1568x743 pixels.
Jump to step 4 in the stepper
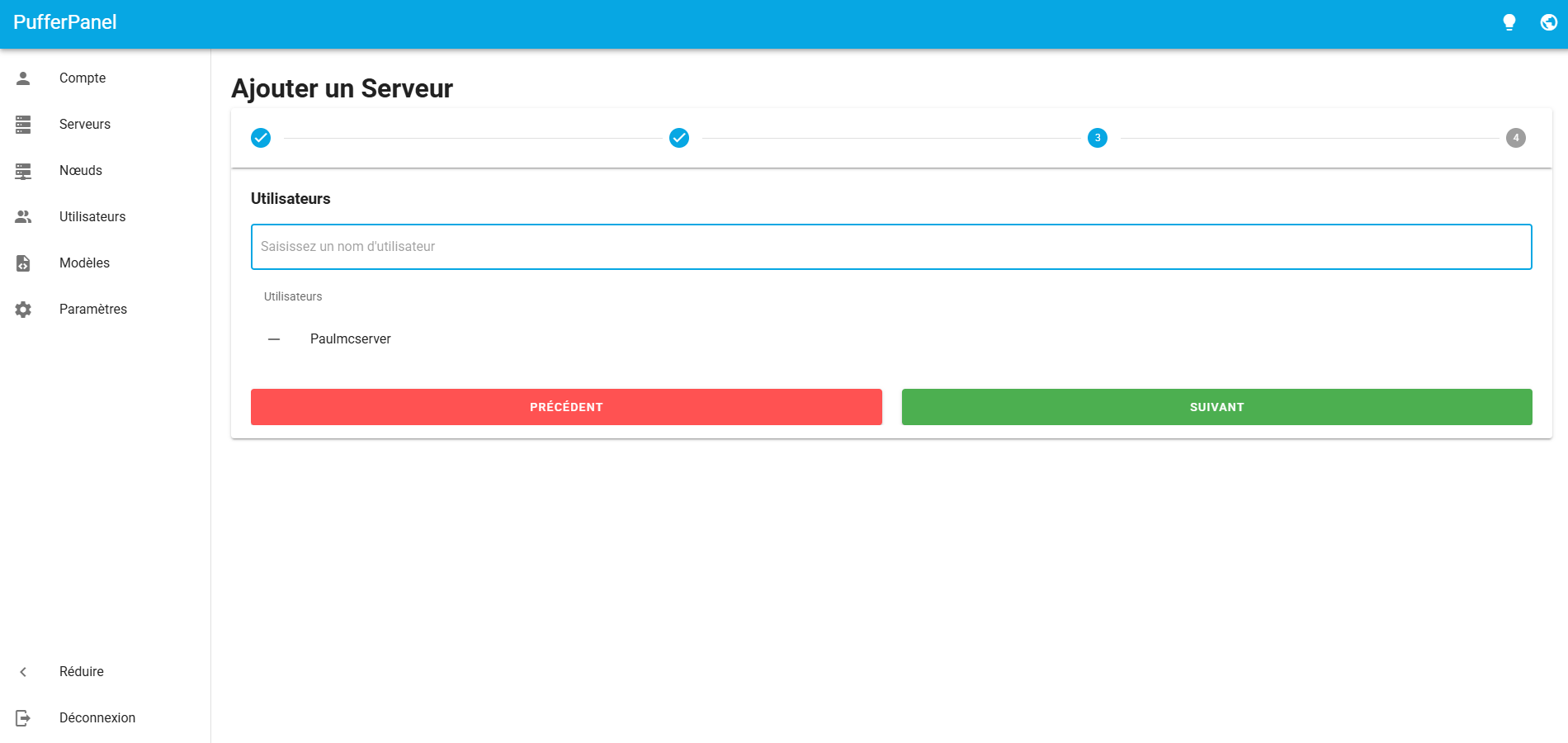1515,138
